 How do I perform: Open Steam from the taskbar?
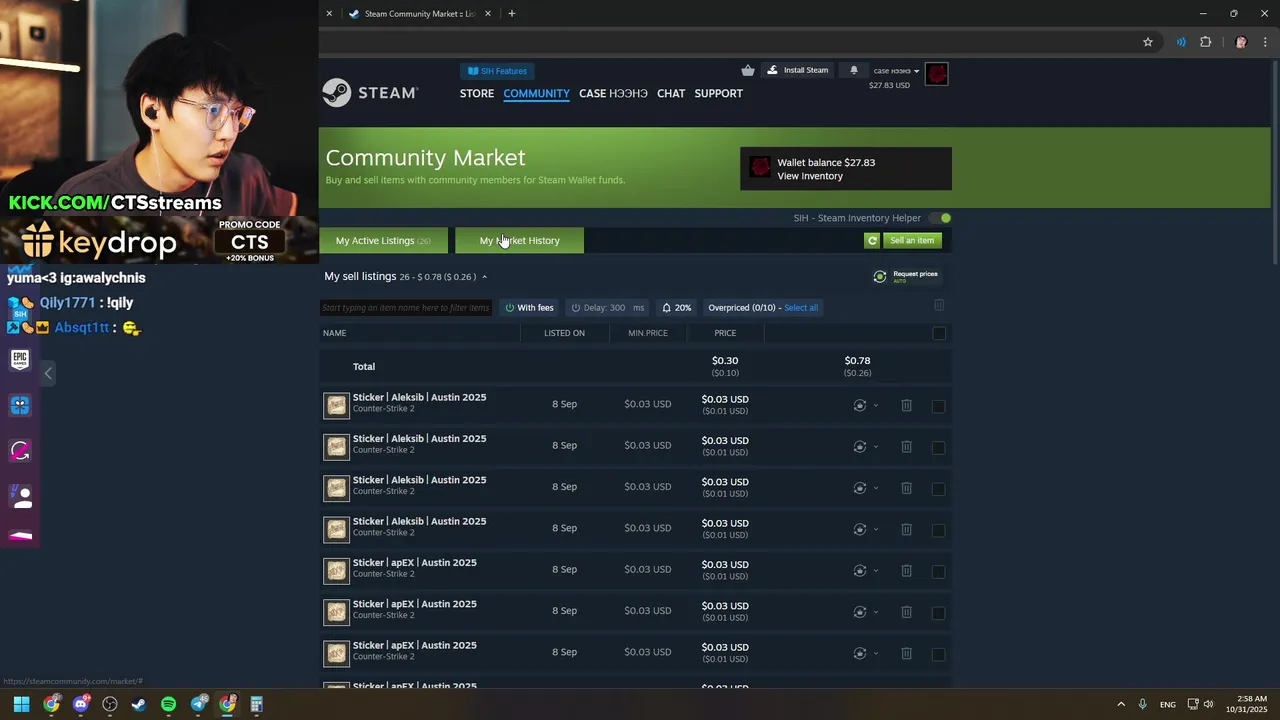coord(139,704)
